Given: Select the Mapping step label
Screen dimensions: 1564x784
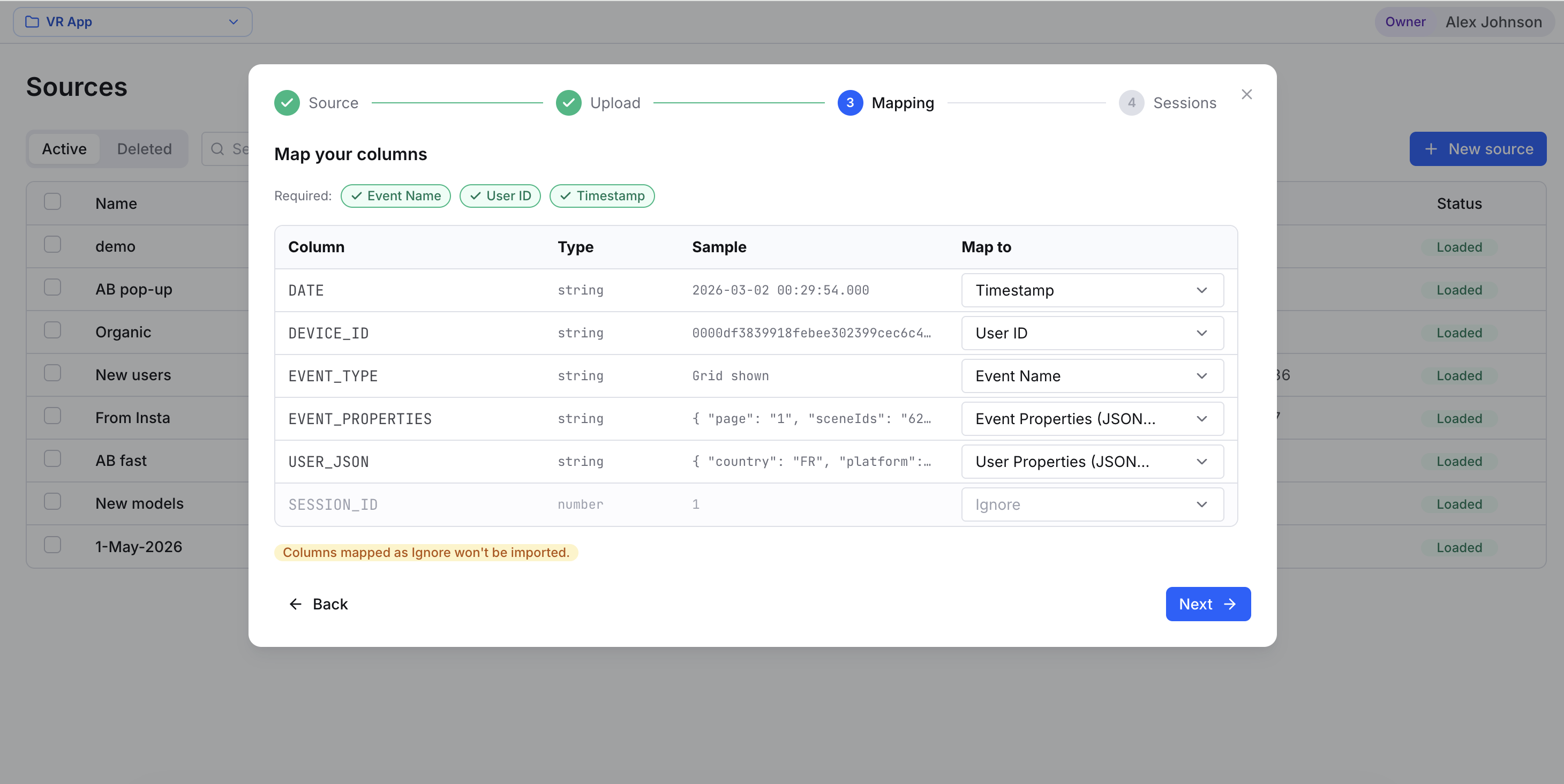Looking at the screenshot, I should click(903, 102).
